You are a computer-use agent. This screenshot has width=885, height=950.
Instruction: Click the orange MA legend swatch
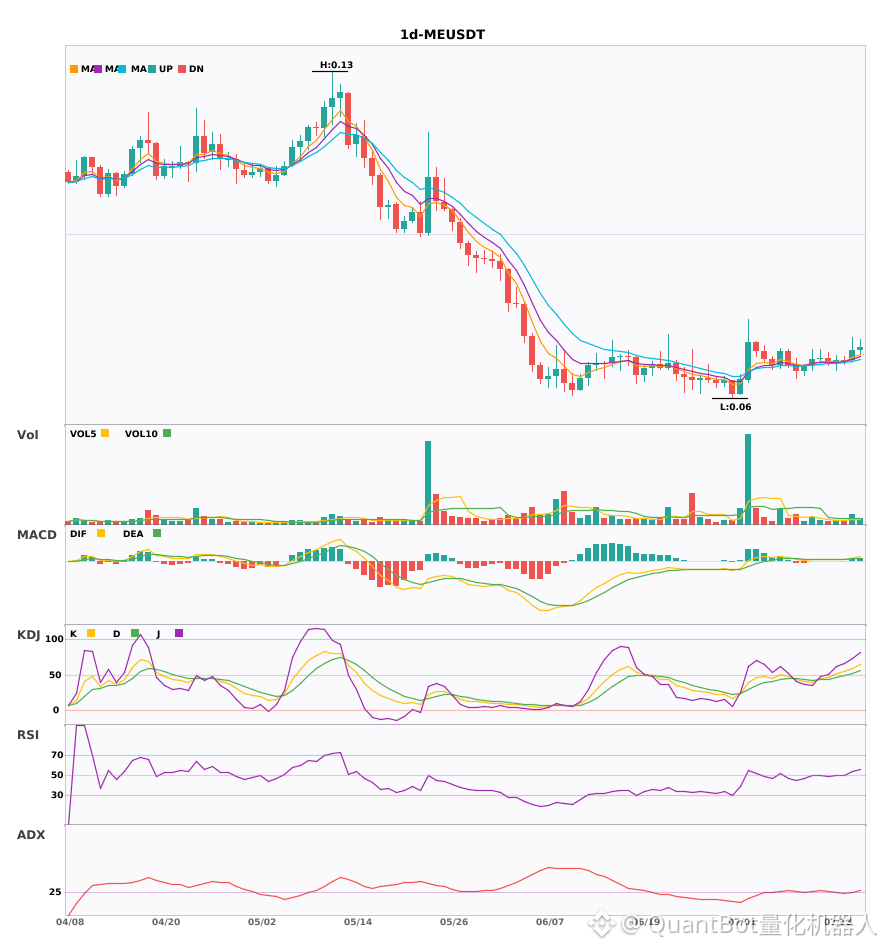click(x=74, y=69)
